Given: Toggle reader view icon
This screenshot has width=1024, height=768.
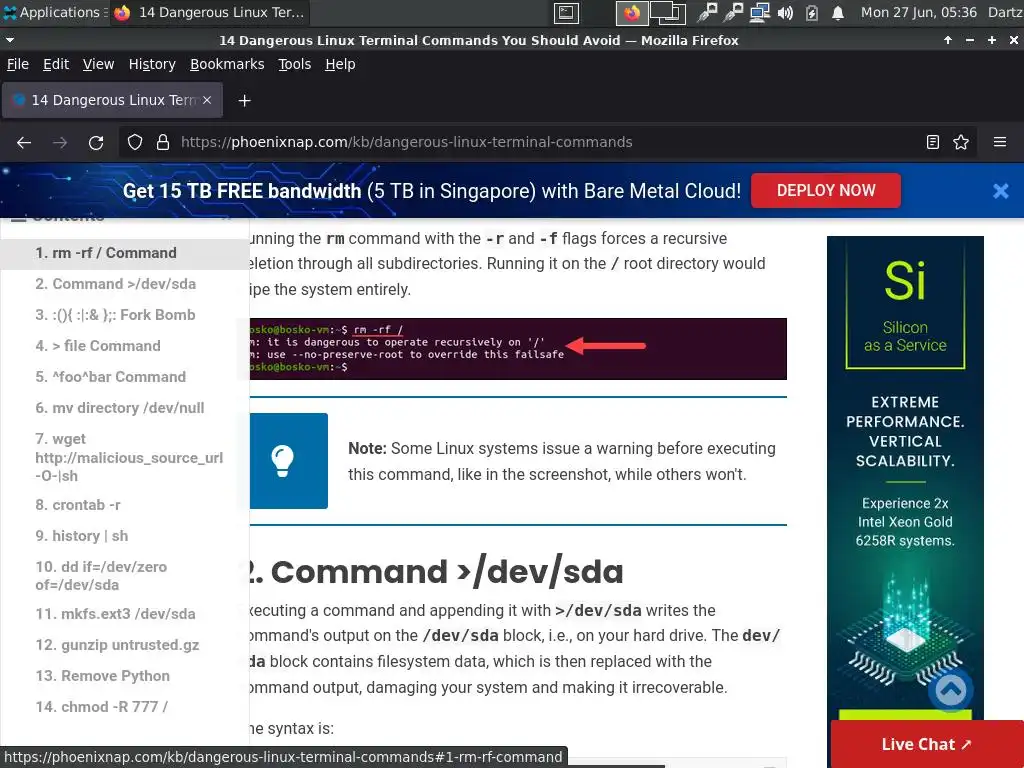Looking at the screenshot, I should click(x=933, y=142).
